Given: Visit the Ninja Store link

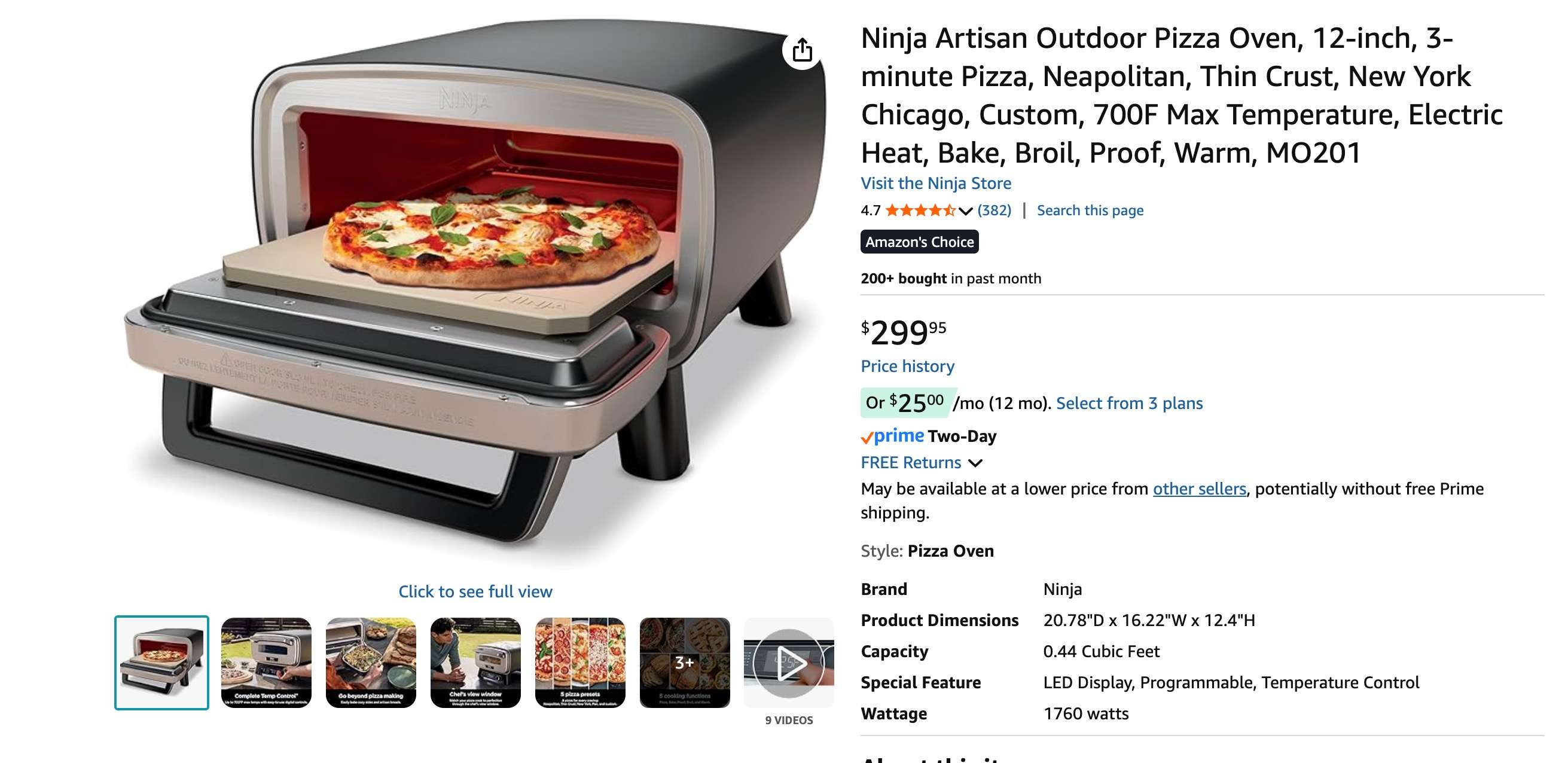Looking at the screenshot, I should click(935, 183).
